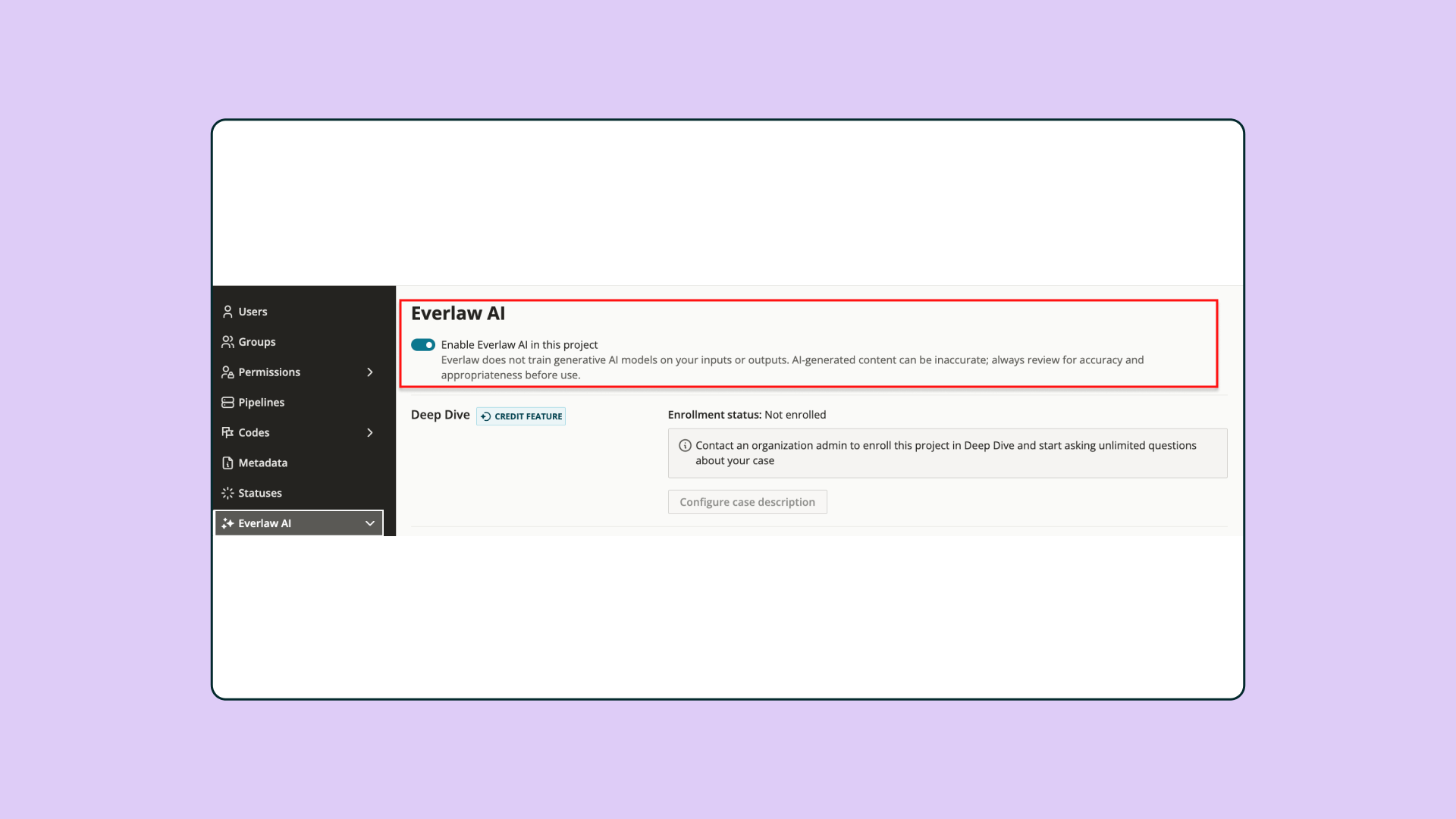This screenshot has height=819, width=1456.
Task: Navigate to the Users settings page
Action: [x=252, y=311]
